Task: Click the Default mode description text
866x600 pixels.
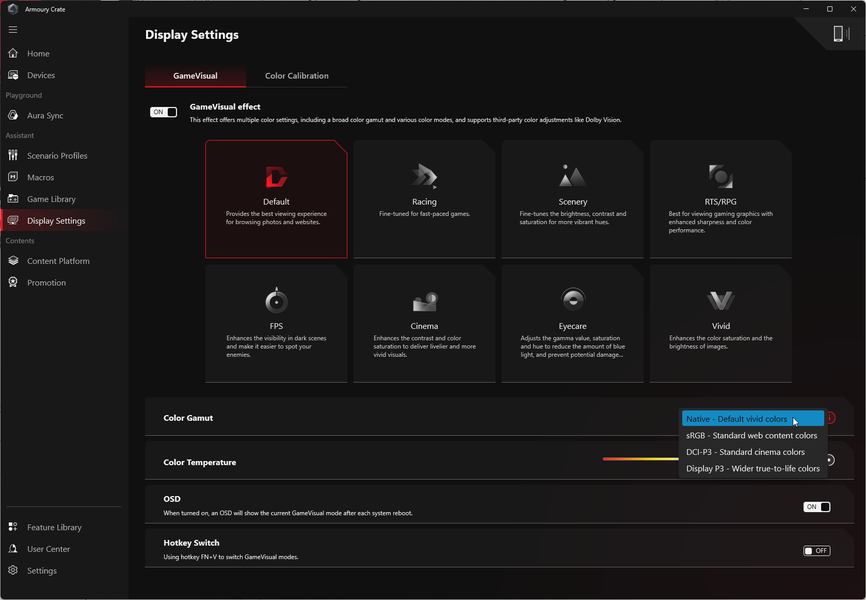Action: pyautogui.click(x=276, y=218)
